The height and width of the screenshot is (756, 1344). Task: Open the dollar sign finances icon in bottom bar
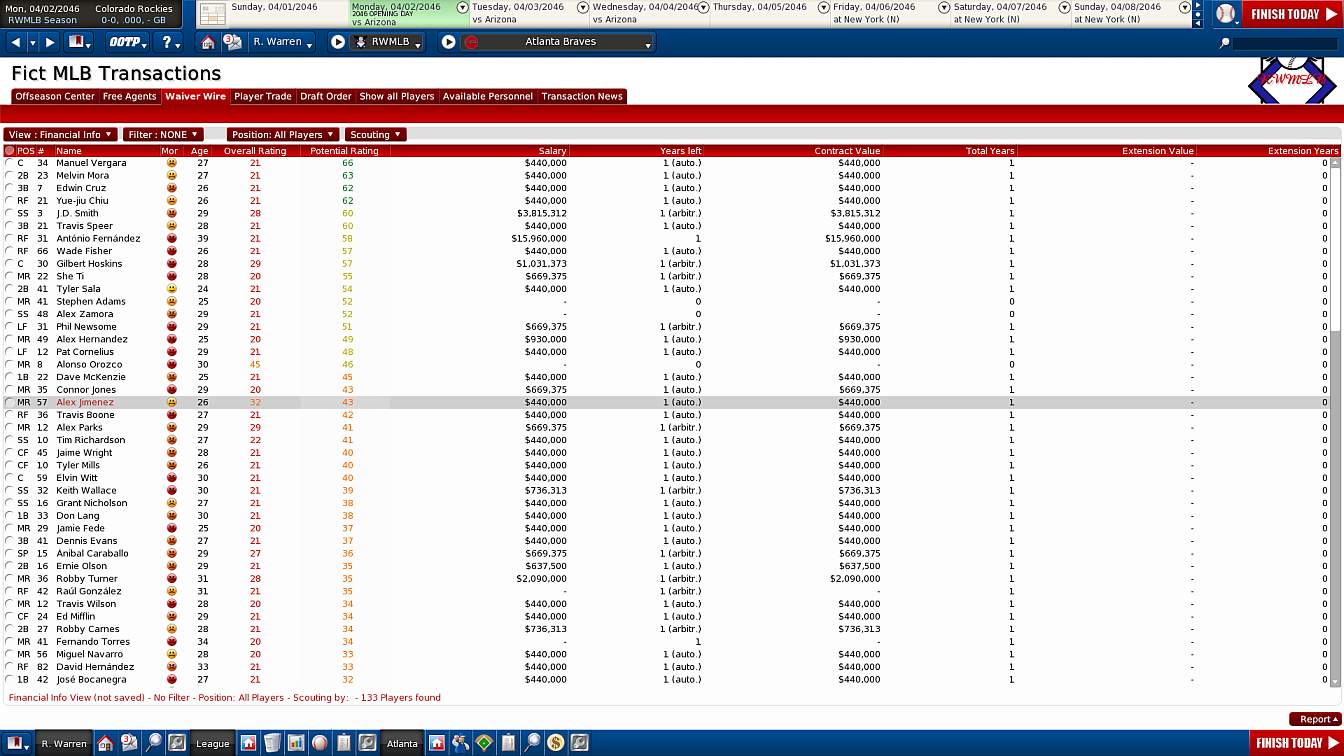[x=555, y=743]
